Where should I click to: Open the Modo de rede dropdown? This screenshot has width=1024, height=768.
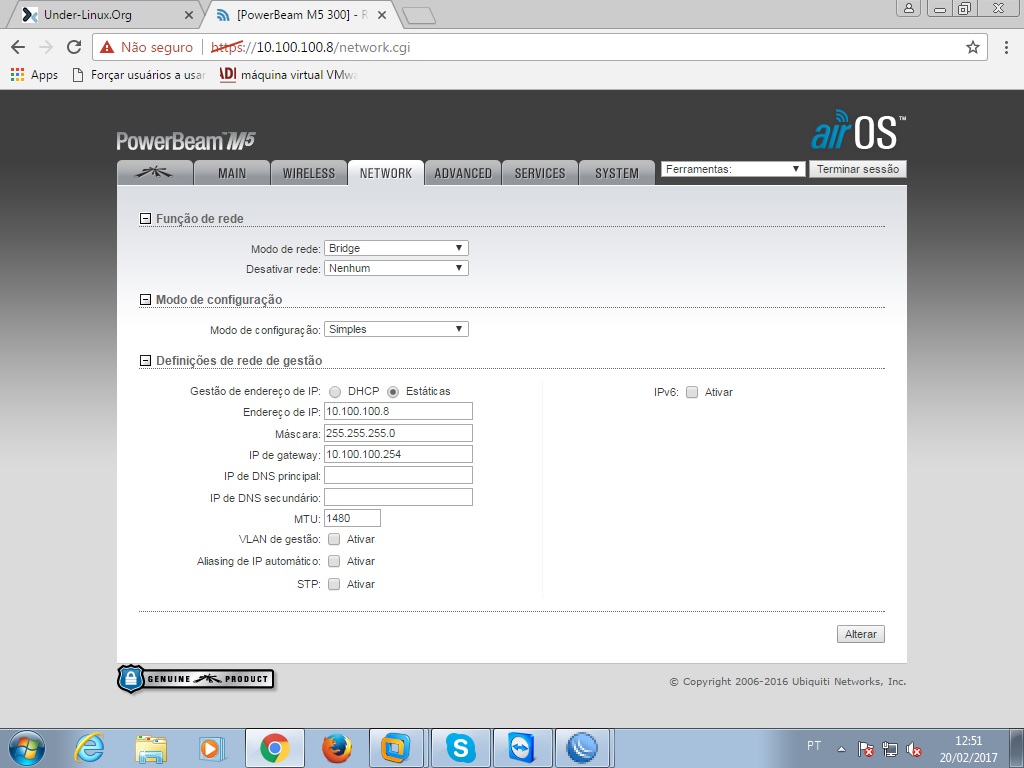click(x=396, y=248)
